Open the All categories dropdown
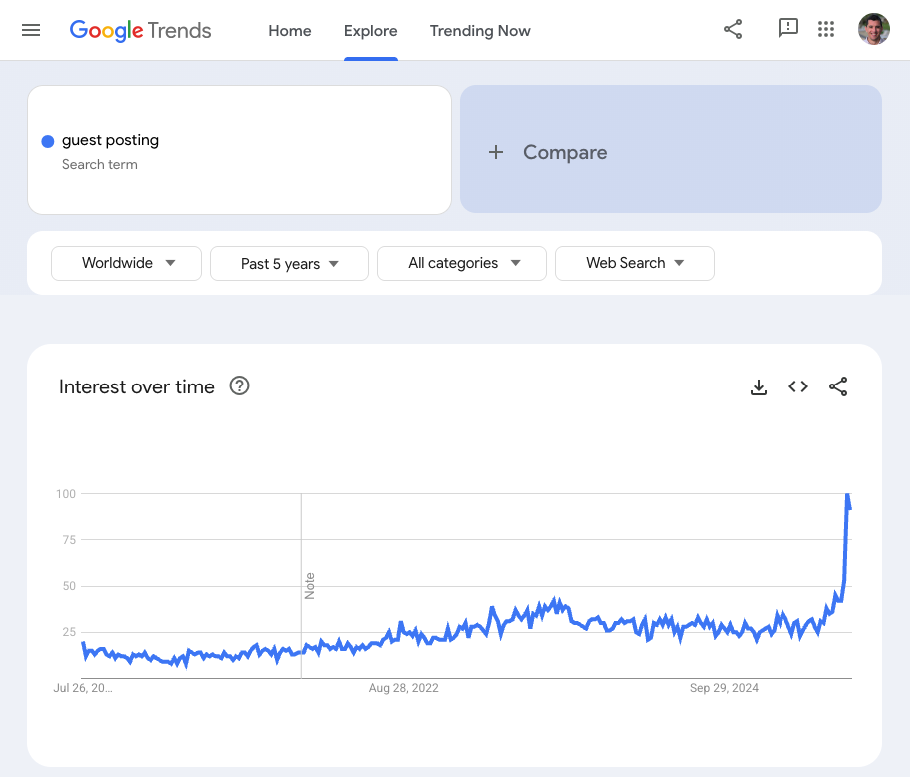 pos(461,263)
